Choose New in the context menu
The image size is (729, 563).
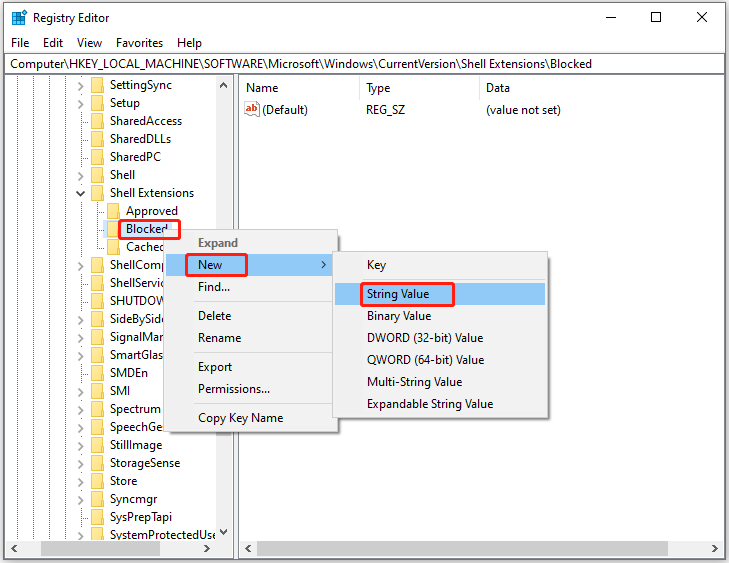pos(249,265)
